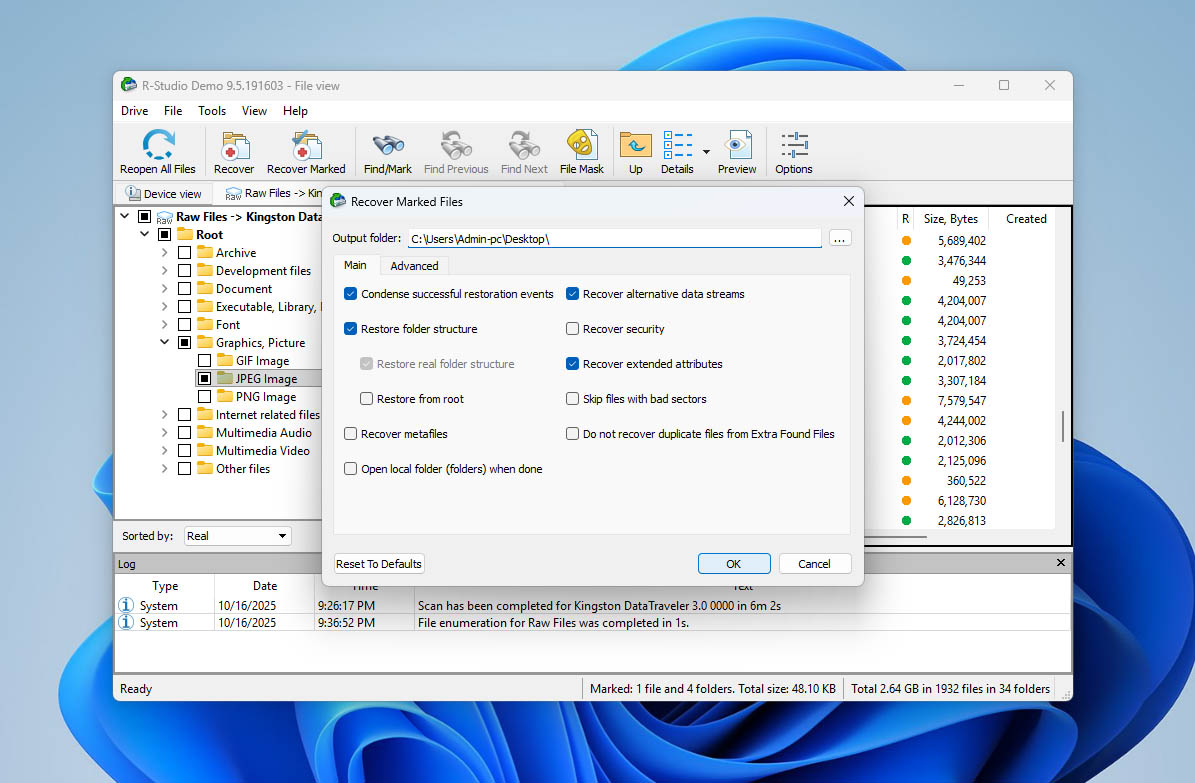Disable Recover extended attributes
Image resolution: width=1195 pixels, height=783 pixels.
pos(572,363)
